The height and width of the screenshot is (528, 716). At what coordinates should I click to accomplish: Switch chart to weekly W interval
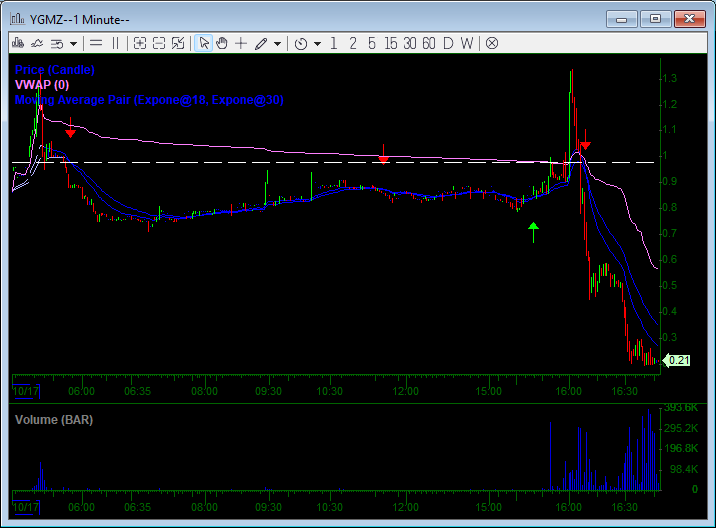point(467,43)
